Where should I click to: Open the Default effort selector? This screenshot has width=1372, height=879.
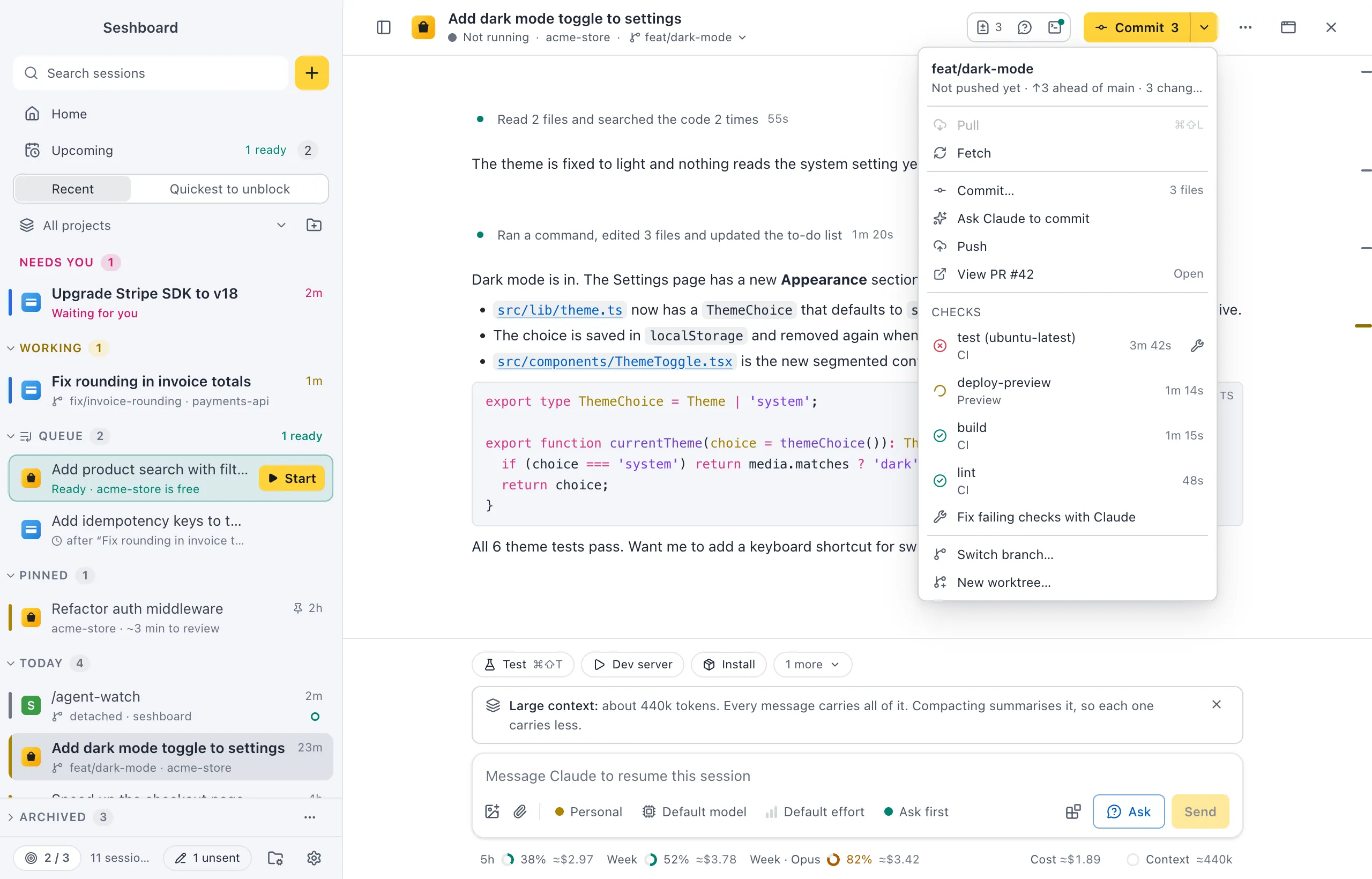click(815, 811)
